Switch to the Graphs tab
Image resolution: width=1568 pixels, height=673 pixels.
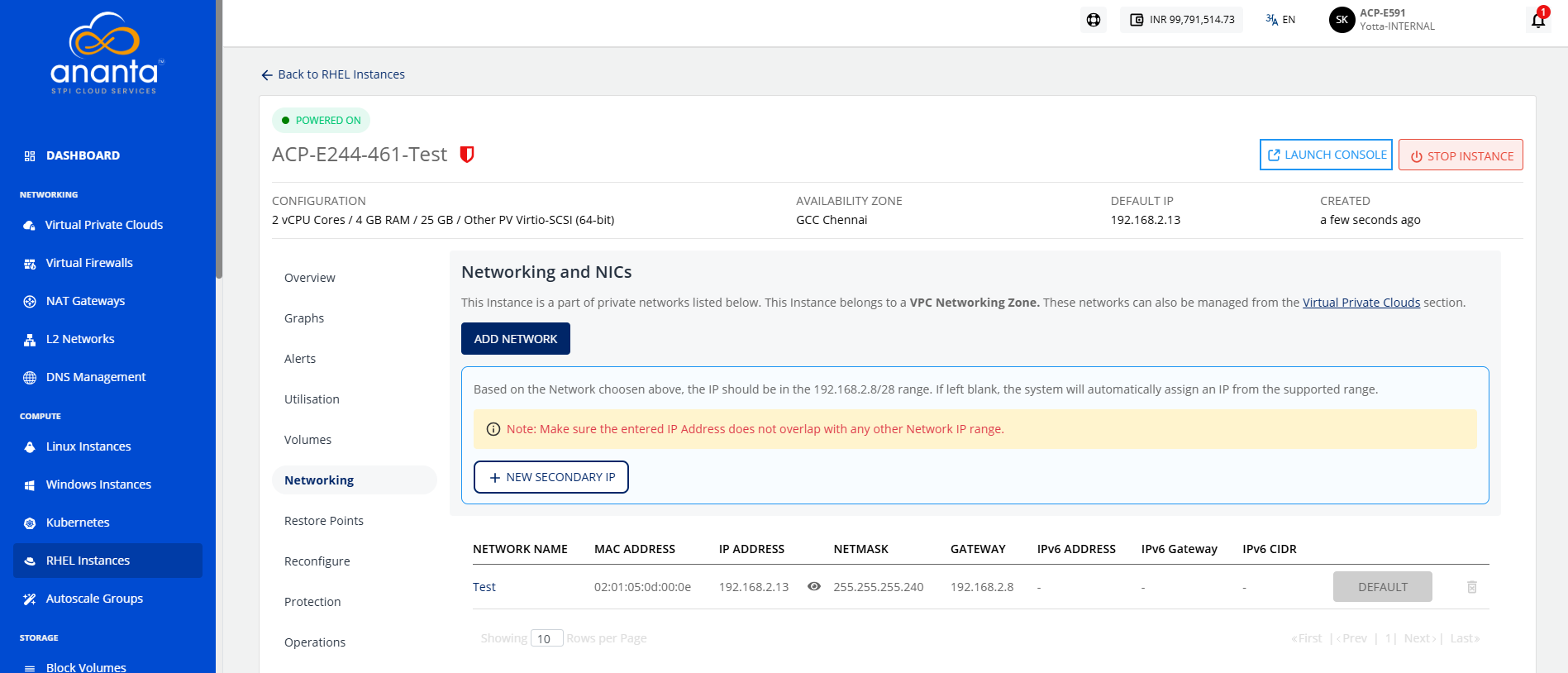coord(304,318)
